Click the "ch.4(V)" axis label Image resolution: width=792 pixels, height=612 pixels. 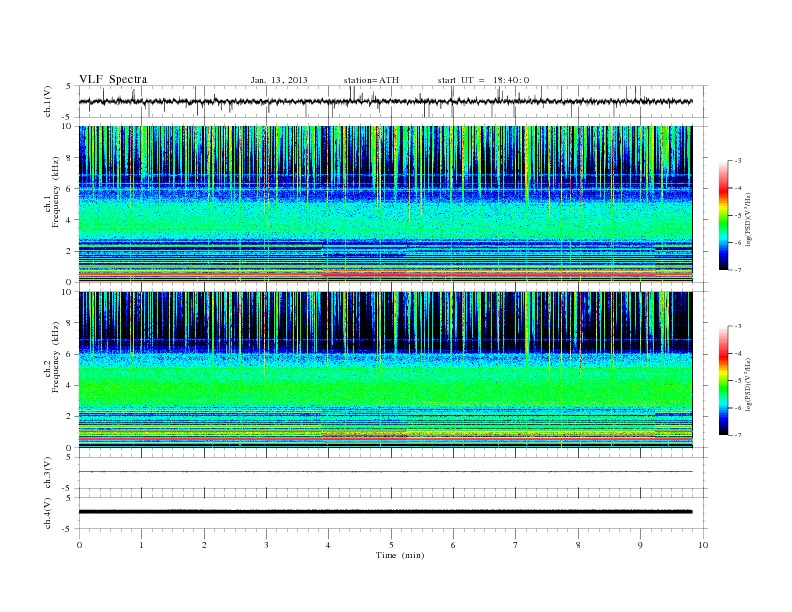point(48,513)
